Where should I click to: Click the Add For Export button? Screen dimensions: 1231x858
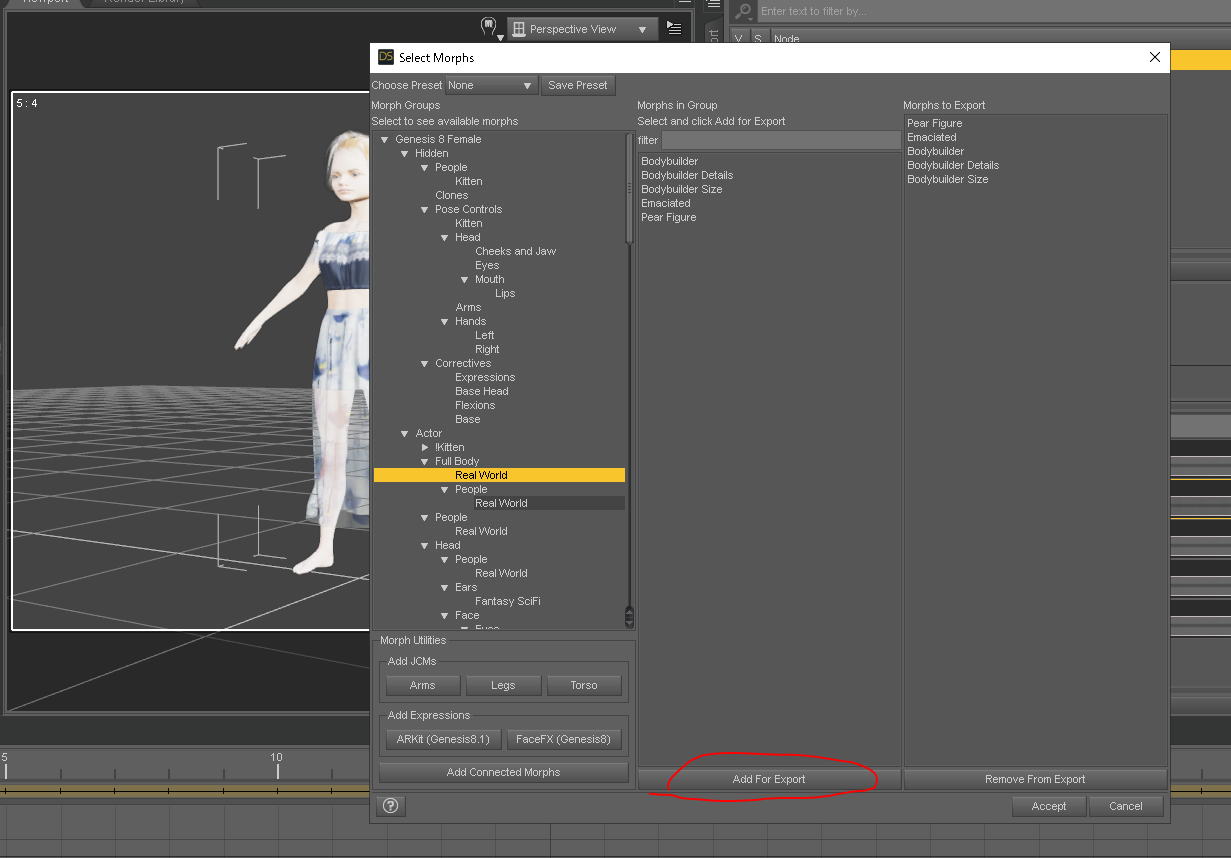pyautogui.click(x=768, y=780)
